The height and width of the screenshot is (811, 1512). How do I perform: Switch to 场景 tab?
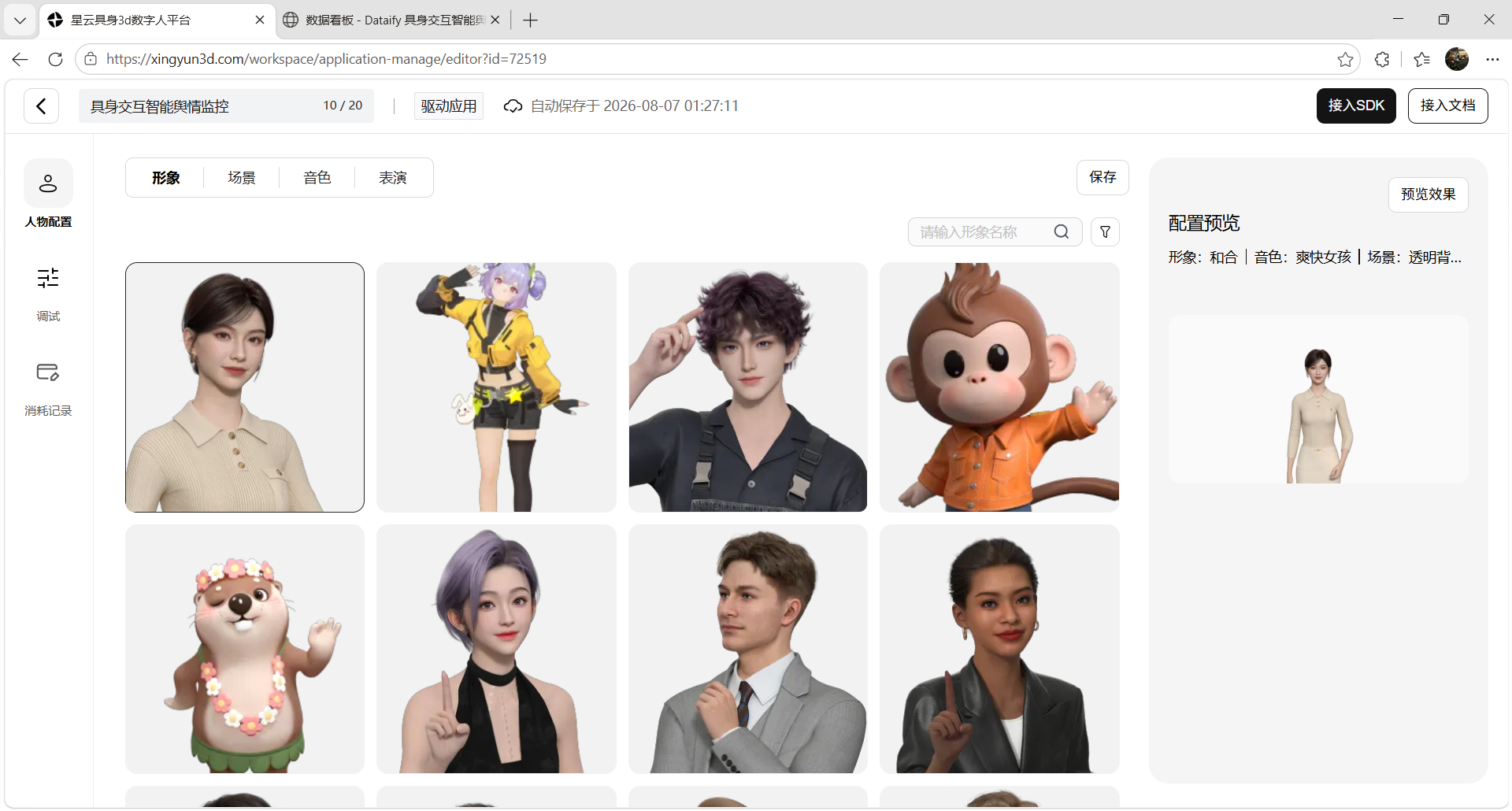242,178
